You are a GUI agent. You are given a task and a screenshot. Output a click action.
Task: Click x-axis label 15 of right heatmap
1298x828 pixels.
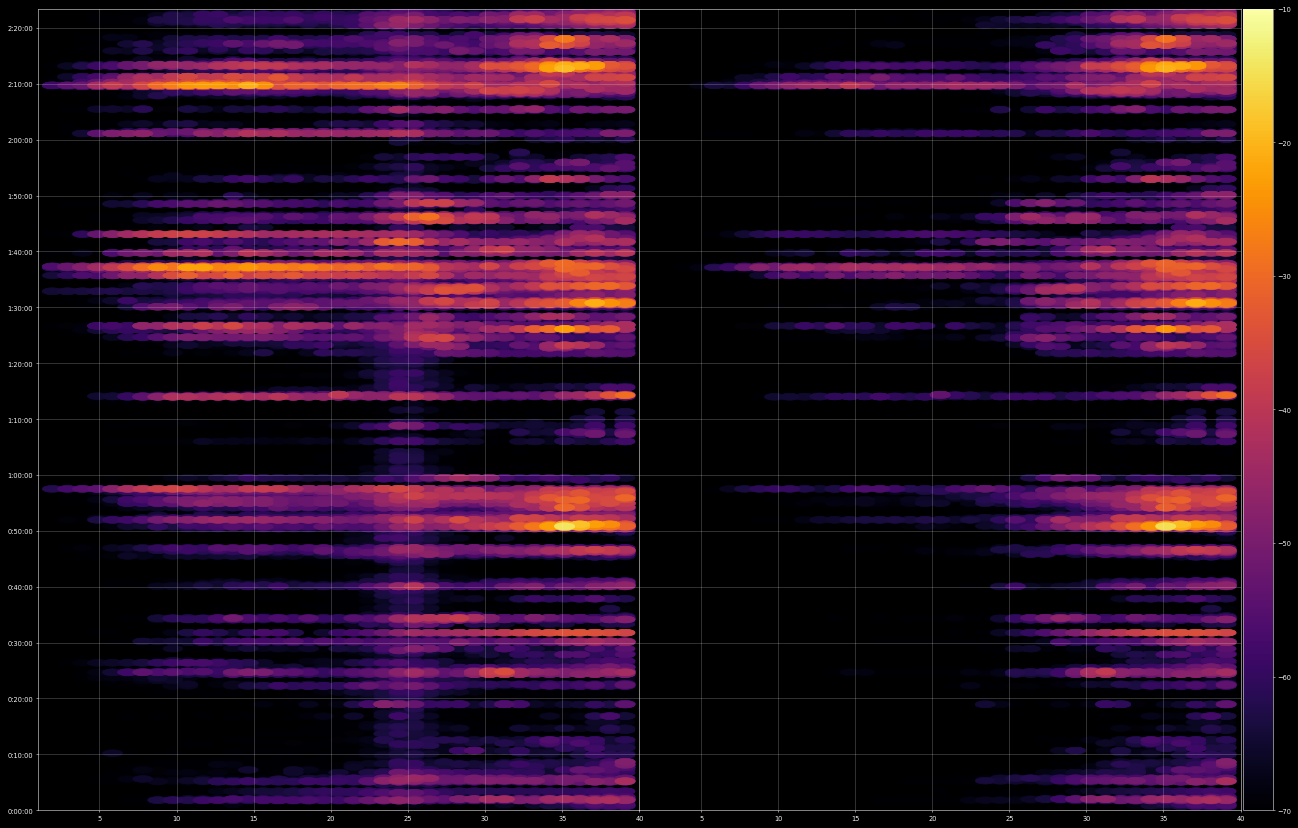(856, 819)
